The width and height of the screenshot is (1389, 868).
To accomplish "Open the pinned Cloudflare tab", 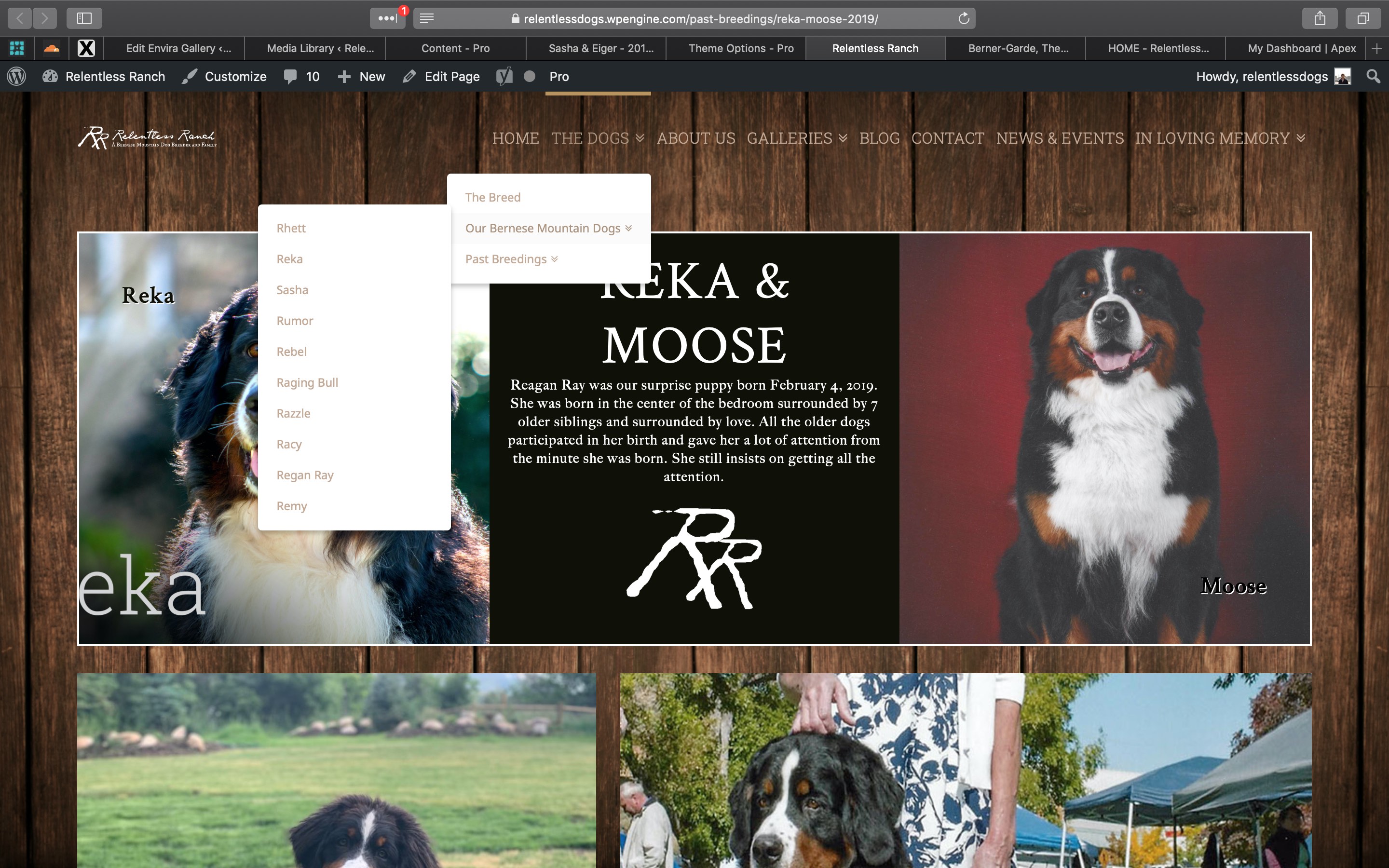I will point(52,48).
